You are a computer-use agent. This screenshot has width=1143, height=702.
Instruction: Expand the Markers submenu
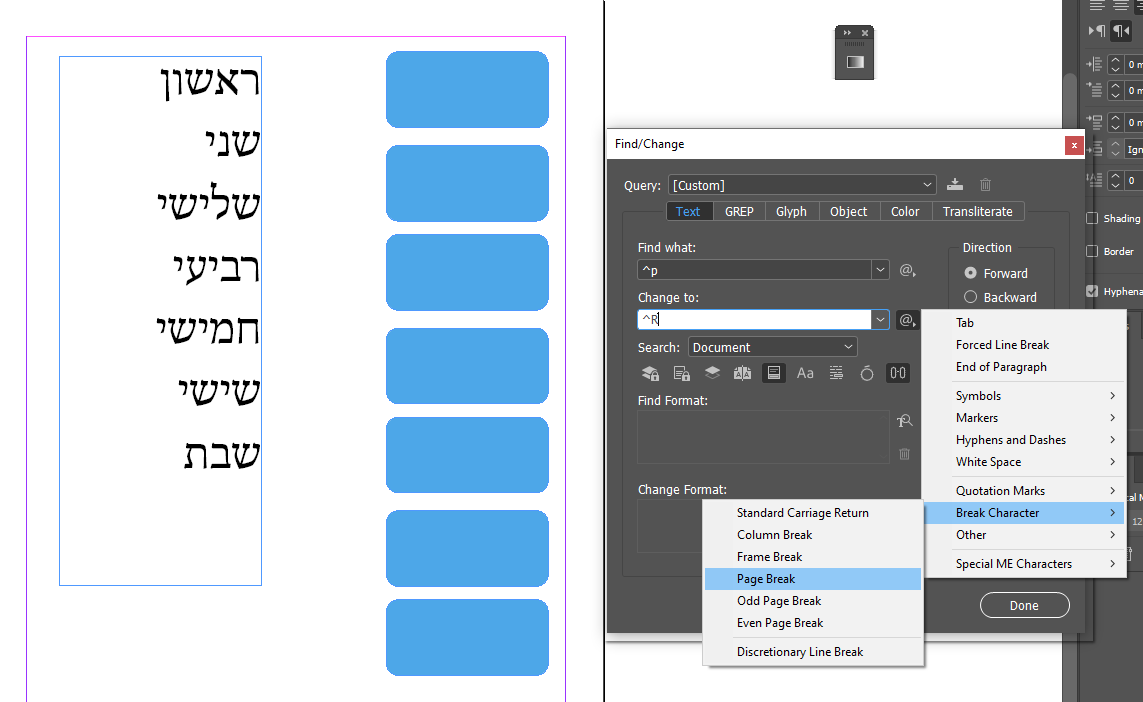click(x=1025, y=418)
